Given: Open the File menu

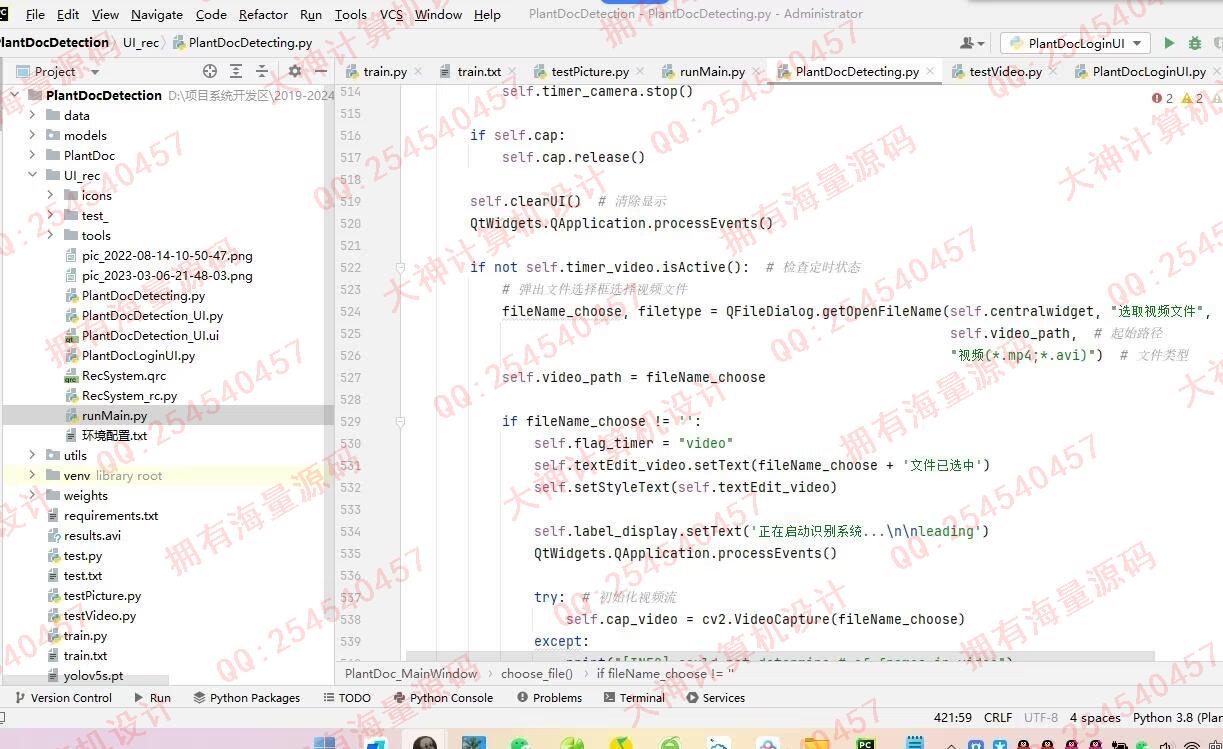Looking at the screenshot, I should point(35,14).
